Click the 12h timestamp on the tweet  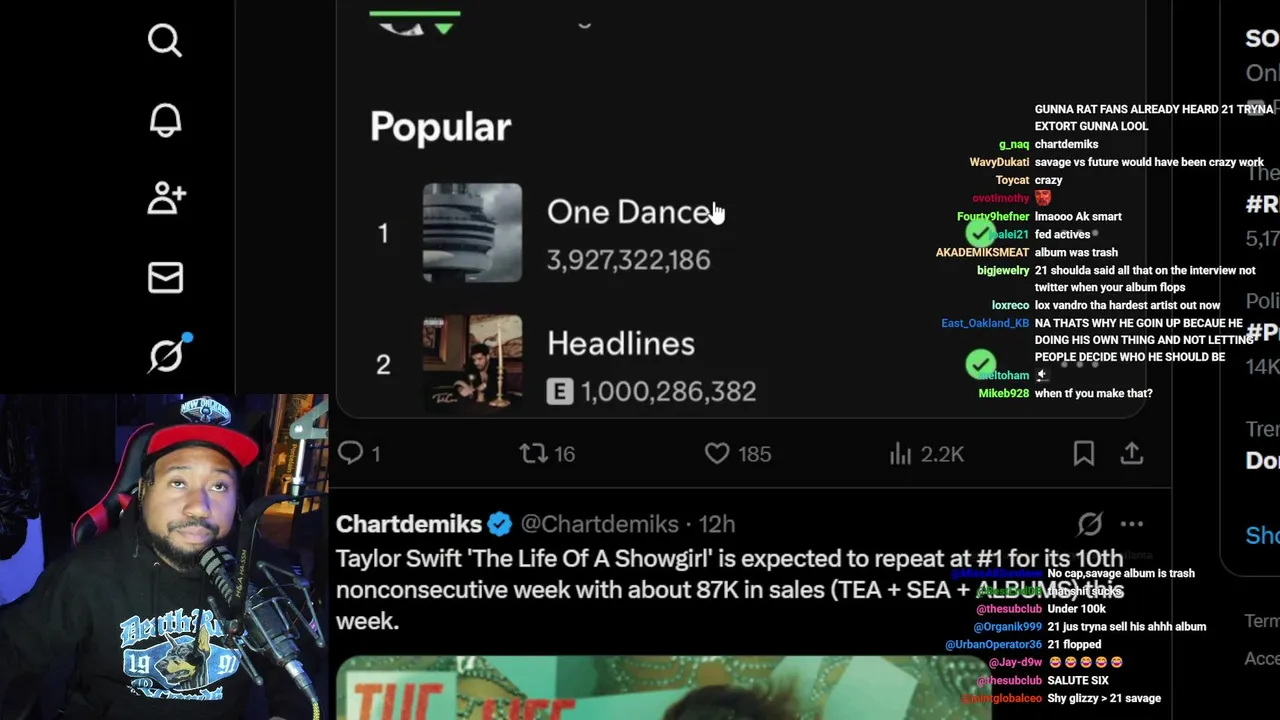[x=715, y=524]
